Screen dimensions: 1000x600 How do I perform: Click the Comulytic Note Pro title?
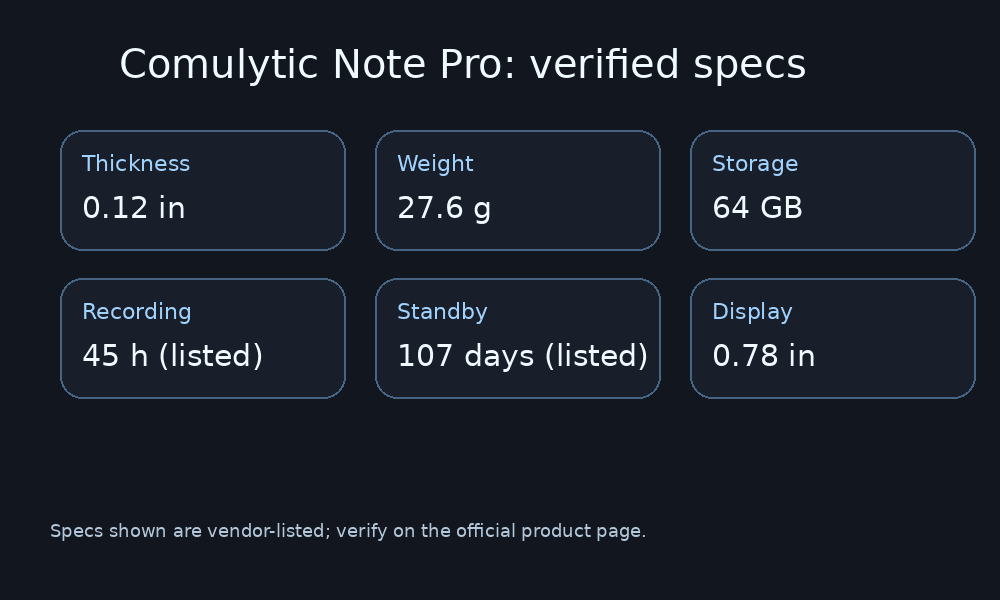(462, 65)
